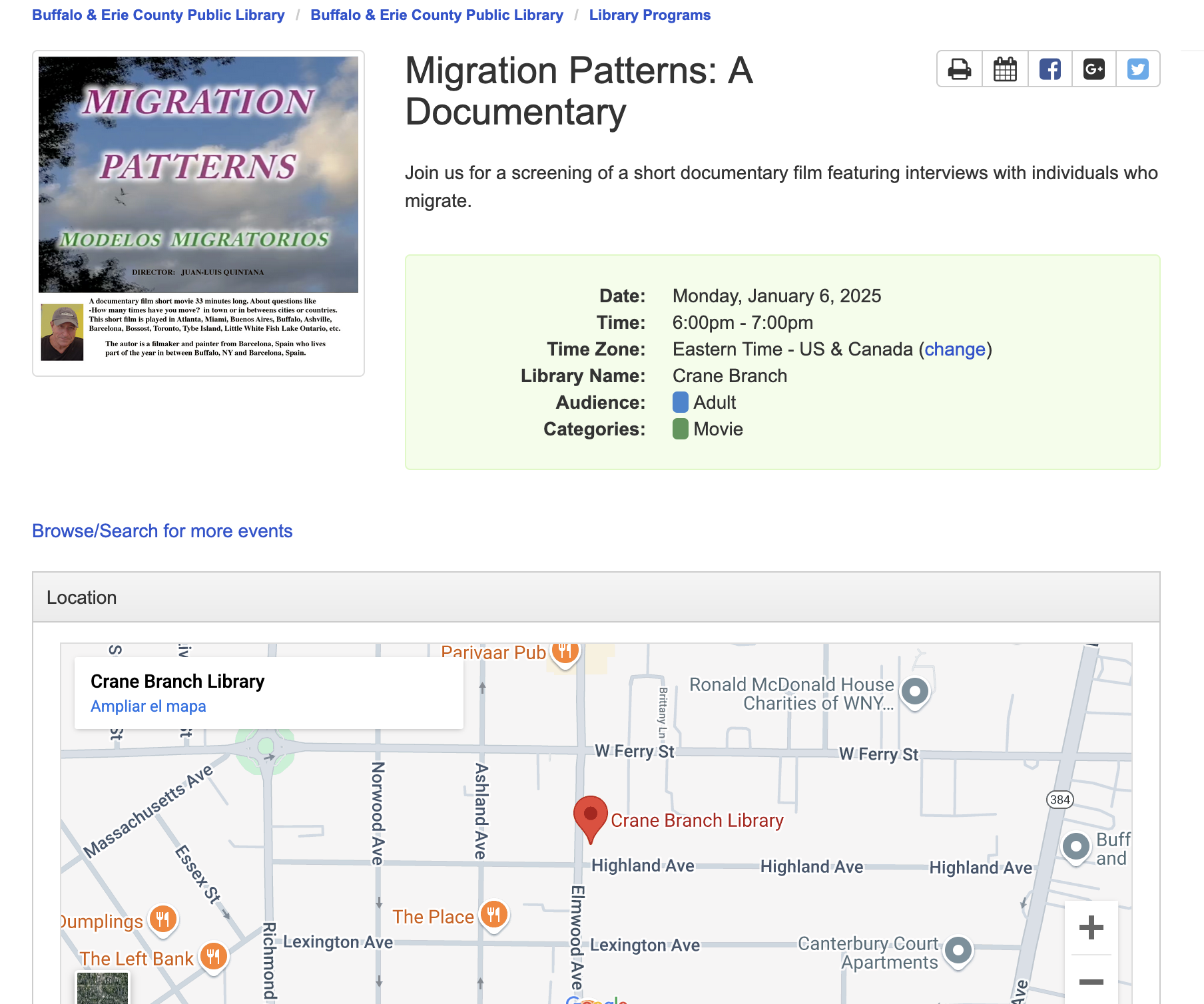Share event on Facebook
The width and height of the screenshot is (1204, 1004).
[x=1050, y=69]
